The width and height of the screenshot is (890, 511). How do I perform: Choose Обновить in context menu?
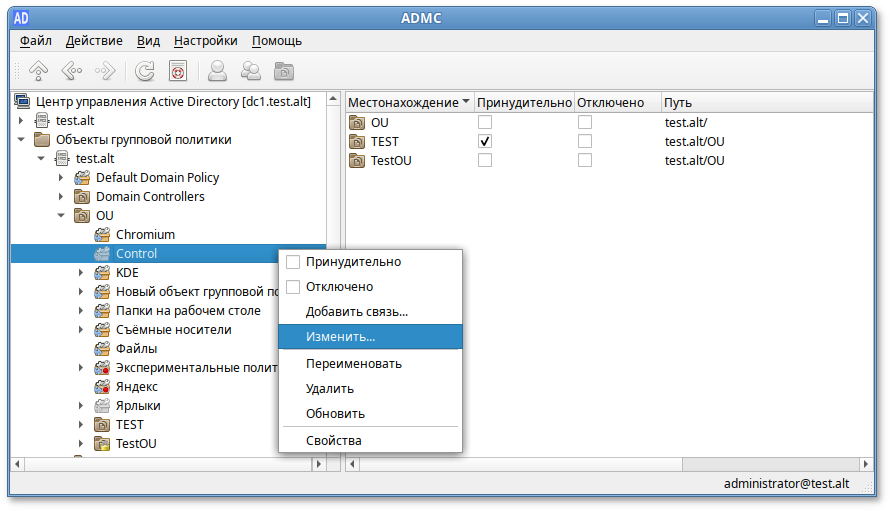(371, 414)
